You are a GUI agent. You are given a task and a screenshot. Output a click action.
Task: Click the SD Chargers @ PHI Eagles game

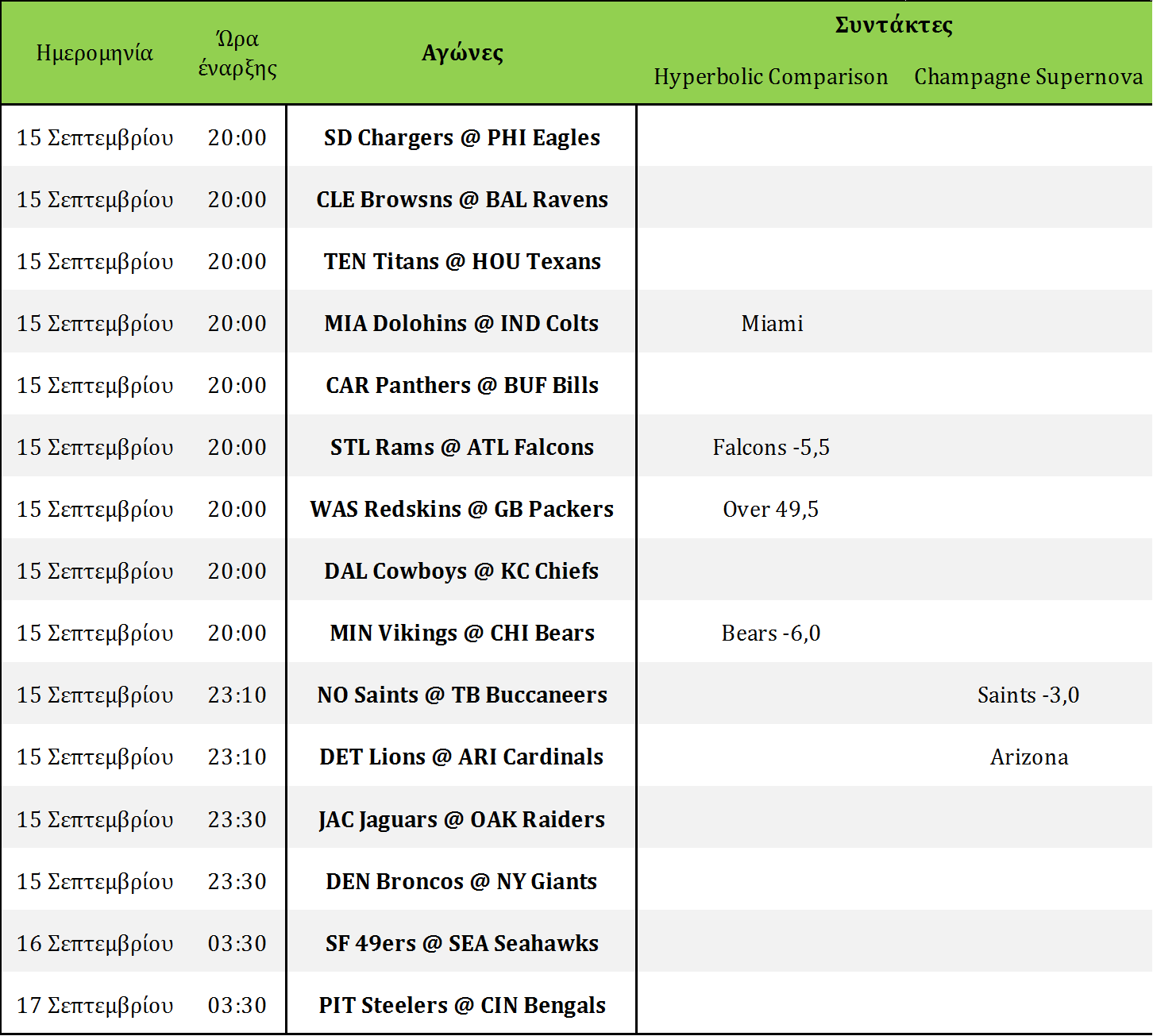click(461, 137)
